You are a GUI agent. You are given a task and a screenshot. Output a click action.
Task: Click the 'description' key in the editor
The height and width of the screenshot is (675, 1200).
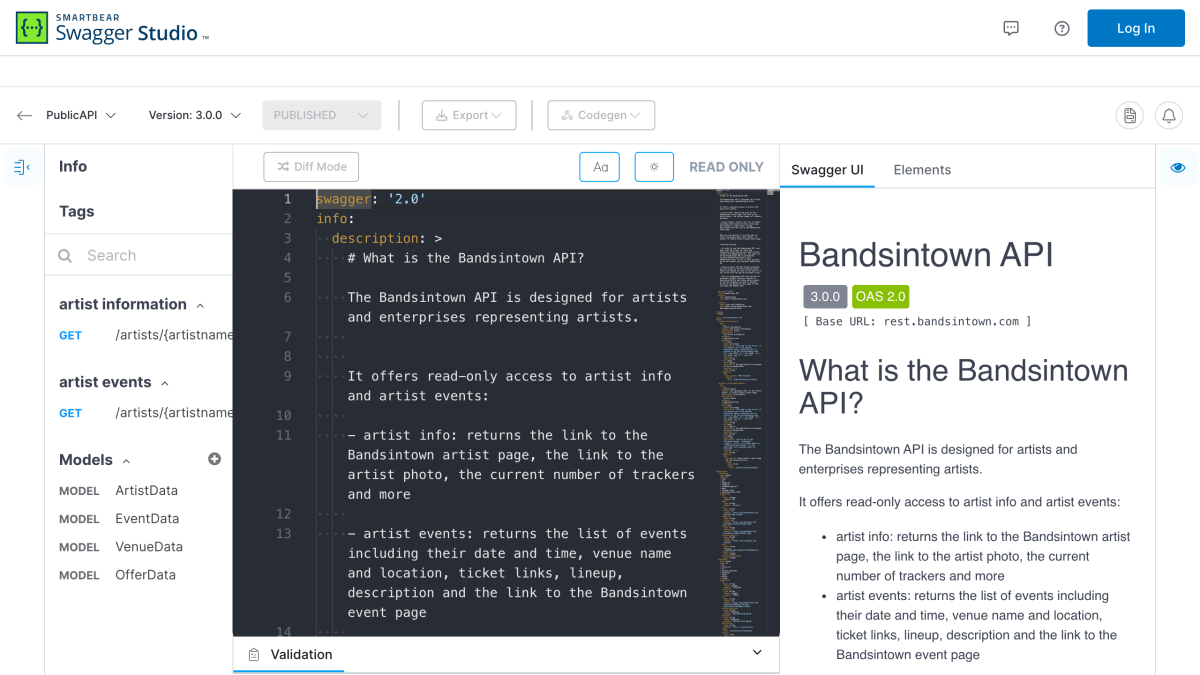[375, 238]
